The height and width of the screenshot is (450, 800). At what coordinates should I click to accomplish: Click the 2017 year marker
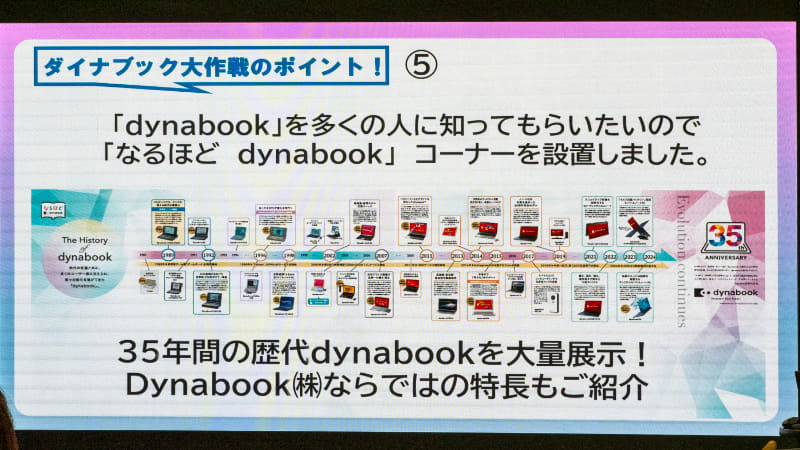pyautogui.click(x=528, y=255)
